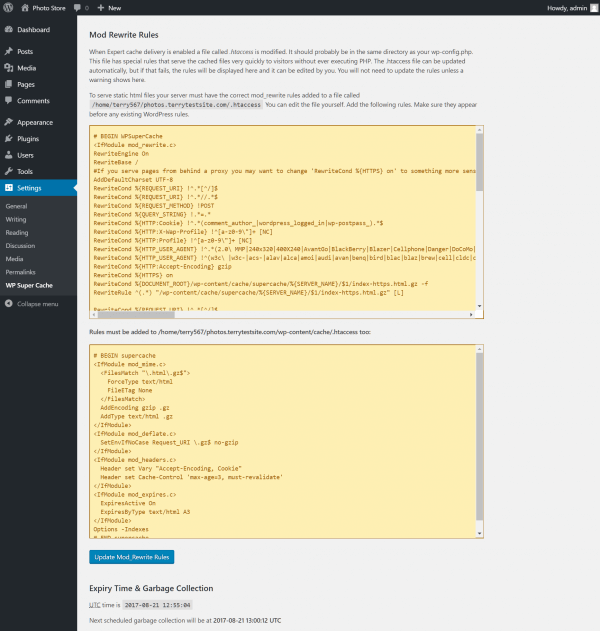Click 'AddDefaultCharset UTF-8' line
This screenshot has width=600, height=631.
pos(133,179)
